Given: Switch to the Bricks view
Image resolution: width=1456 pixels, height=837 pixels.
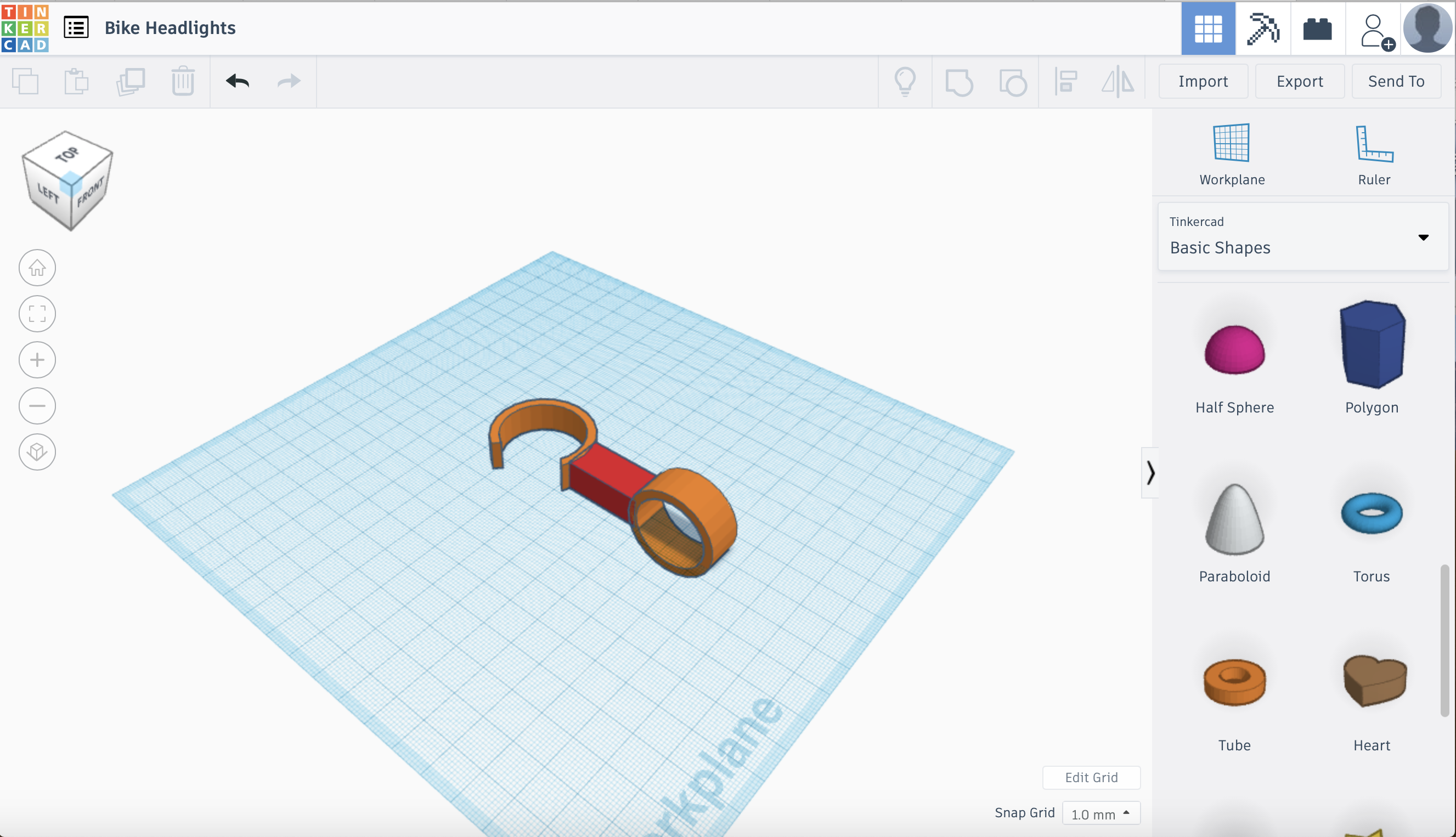Looking at the screenshot, I should (x=1317, y=29).
